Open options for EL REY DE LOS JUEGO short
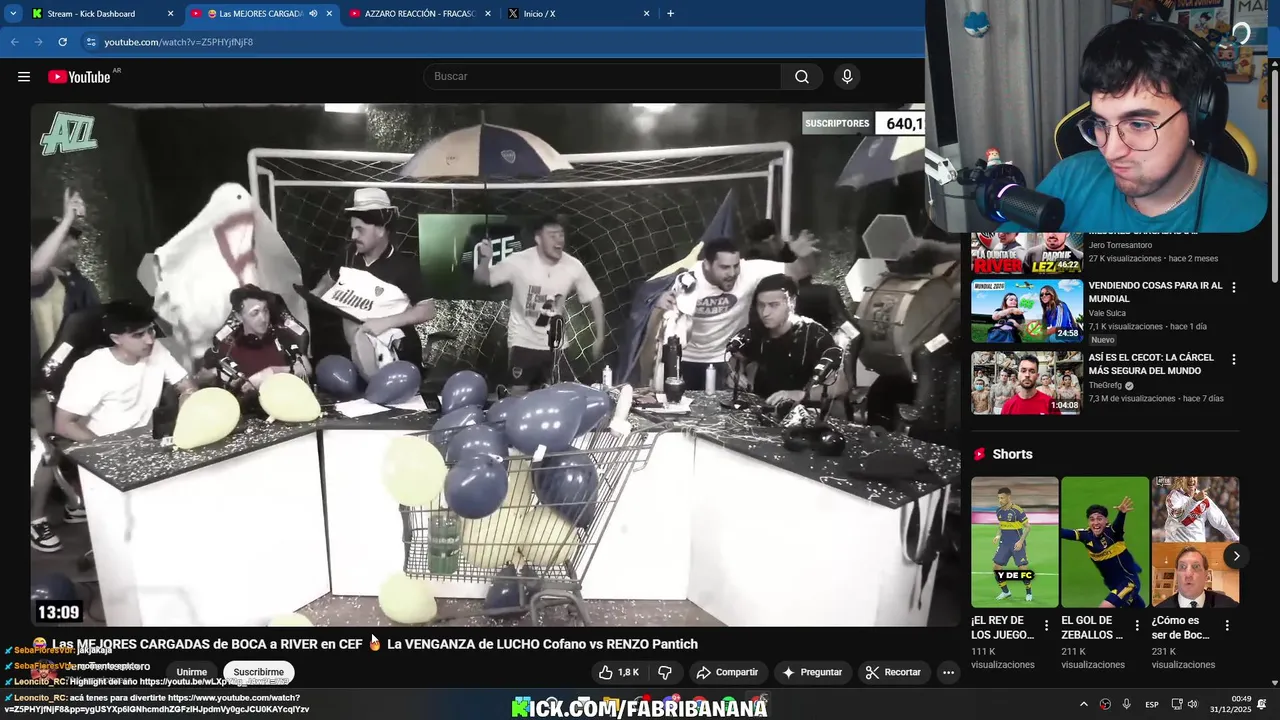The height and width of the screenshot is (720, 1280). point(1047,626)
